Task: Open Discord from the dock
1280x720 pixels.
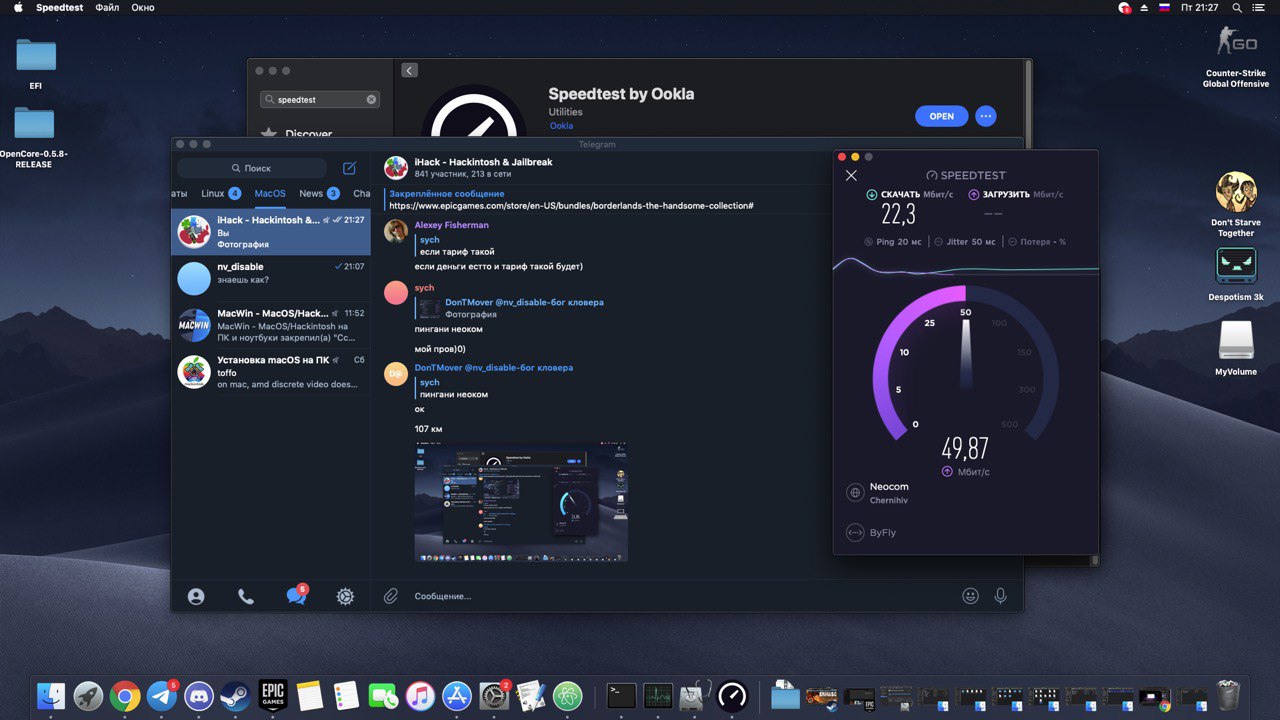Action: point(199,695)
